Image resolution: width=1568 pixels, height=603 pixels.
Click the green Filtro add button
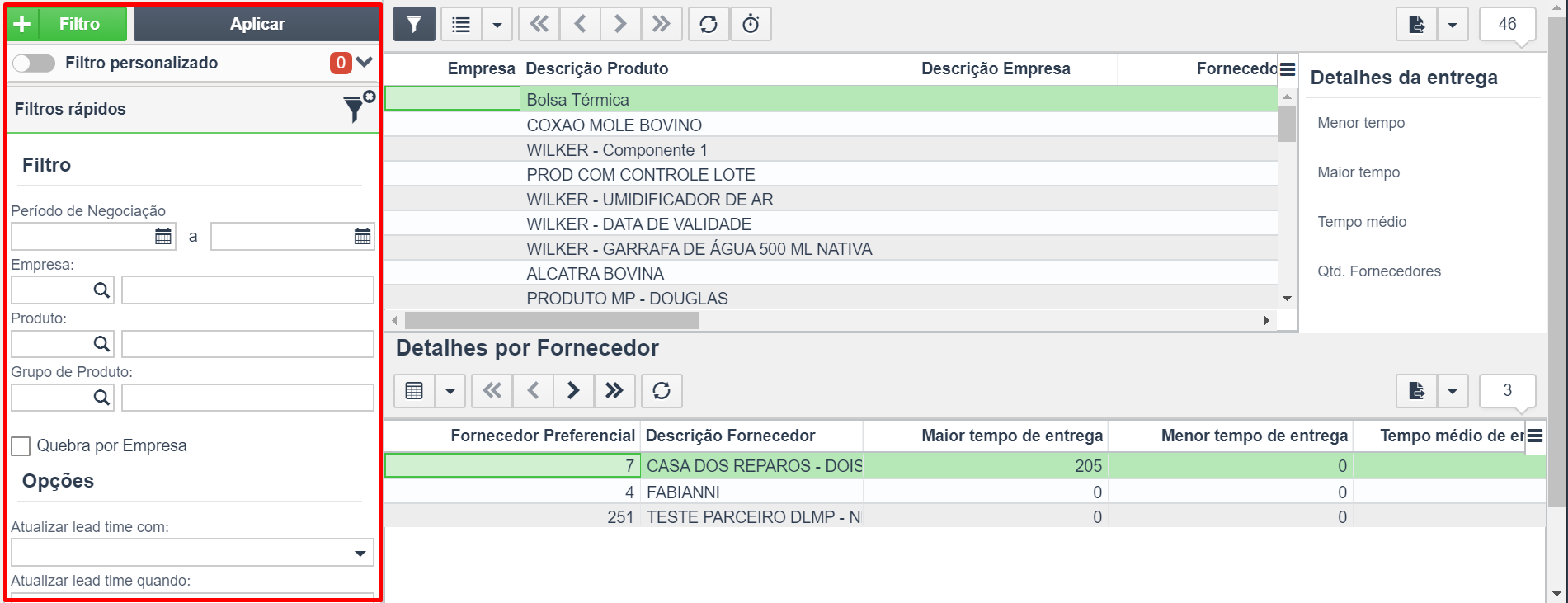(x=68, y=24)
